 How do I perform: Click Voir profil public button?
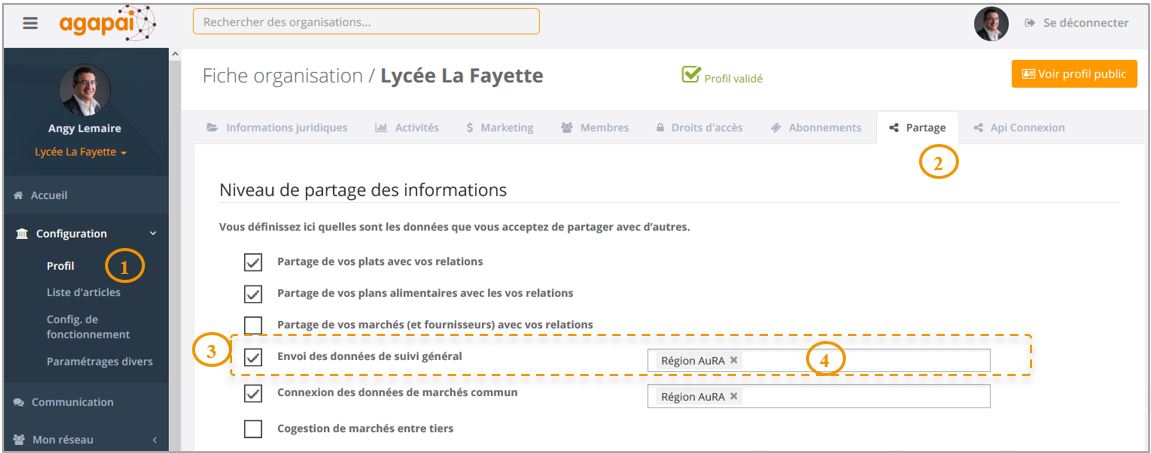pos(1074,74)
